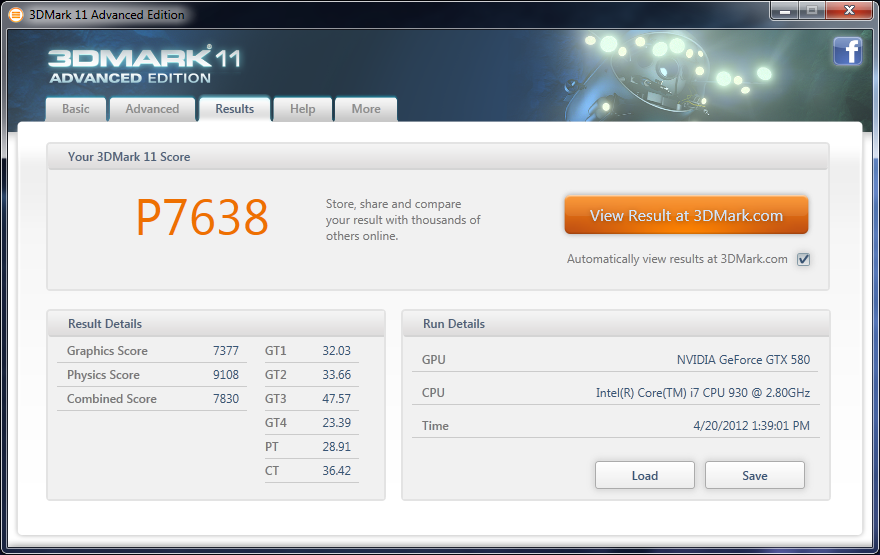Save the current benchmark result
This screenshot has height=555, width=880.
click(754, 475)
